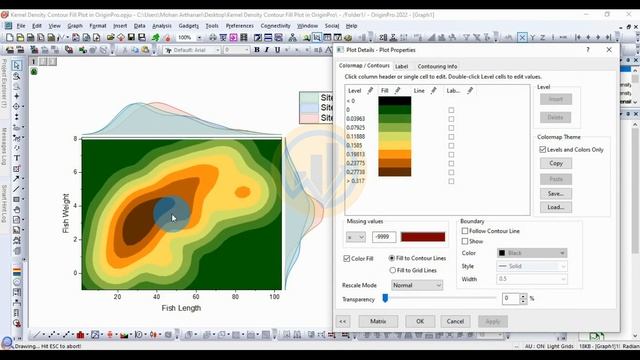This screenshot has height=360, width=640.
Task: Click the Load... colormap theme button
Action: point(556,207)
